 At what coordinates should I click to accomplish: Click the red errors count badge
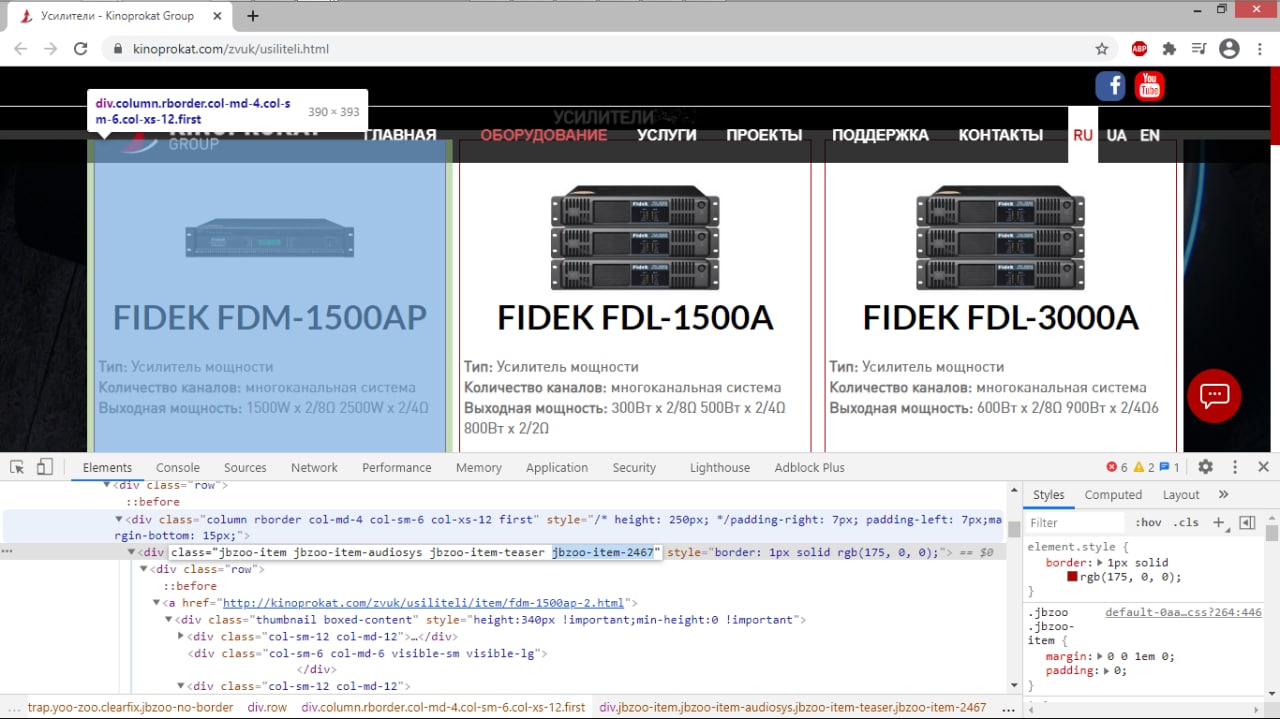pos(1117,467)
